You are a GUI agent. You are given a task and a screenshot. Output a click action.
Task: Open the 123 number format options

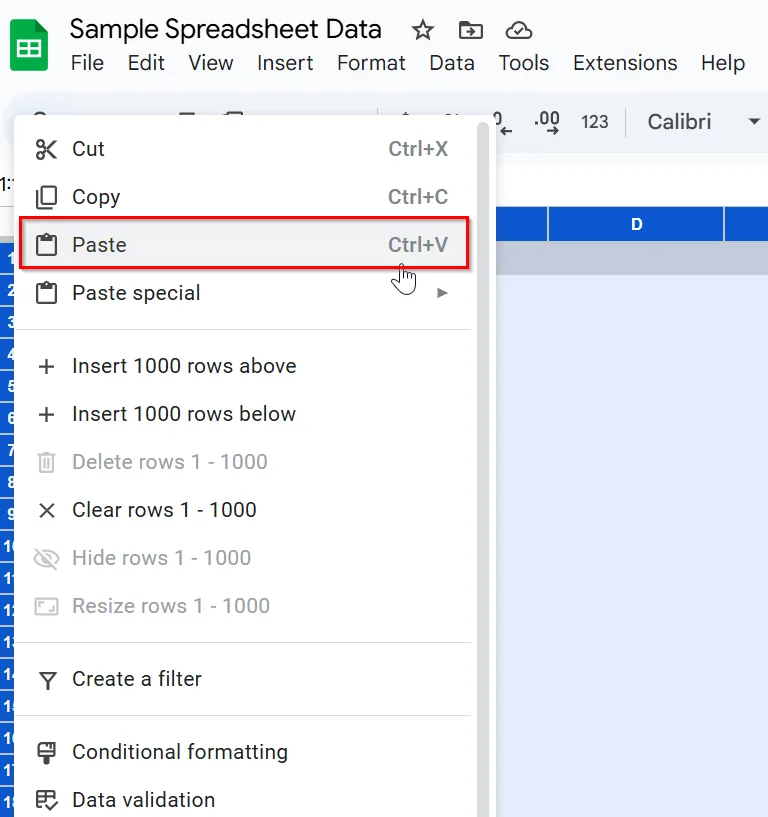click(x=594, y=122)
